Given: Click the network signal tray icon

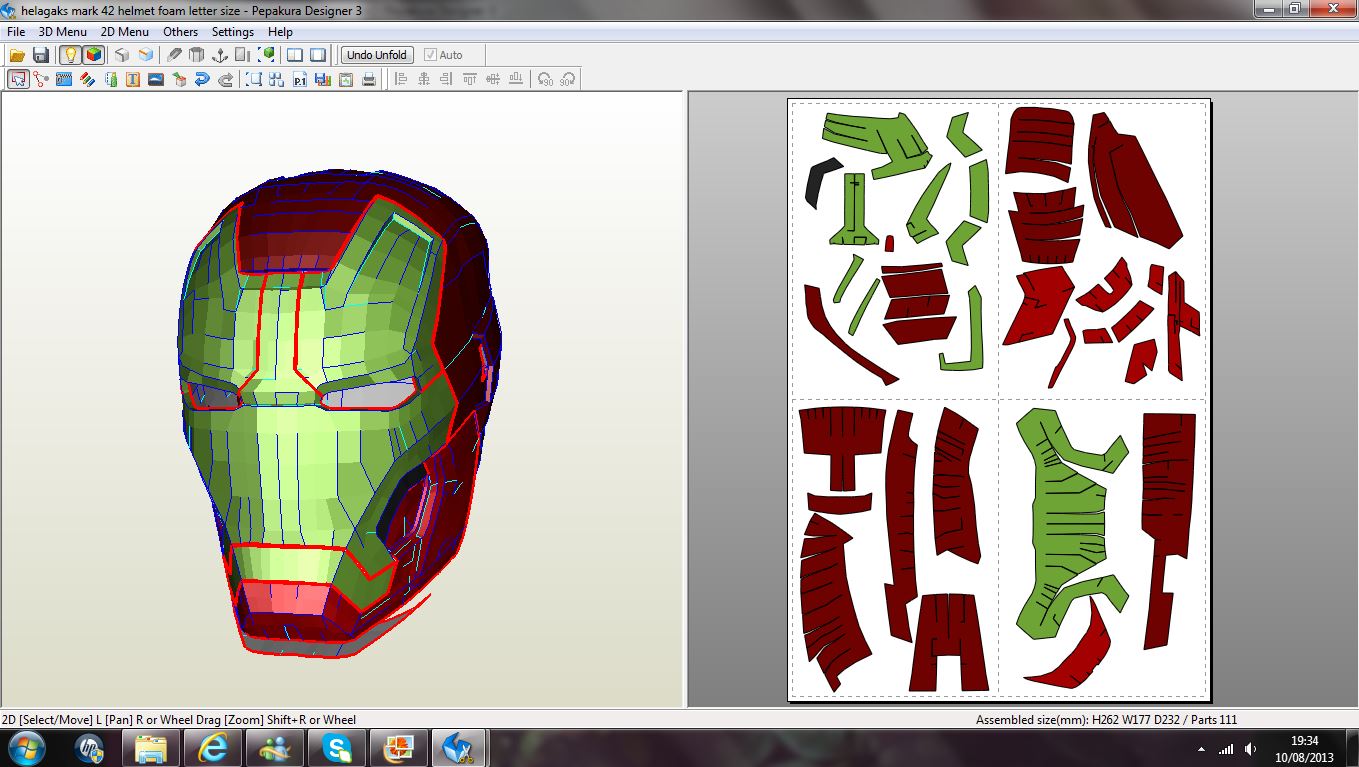Looking at the screenshot, I should [1226, 749].
